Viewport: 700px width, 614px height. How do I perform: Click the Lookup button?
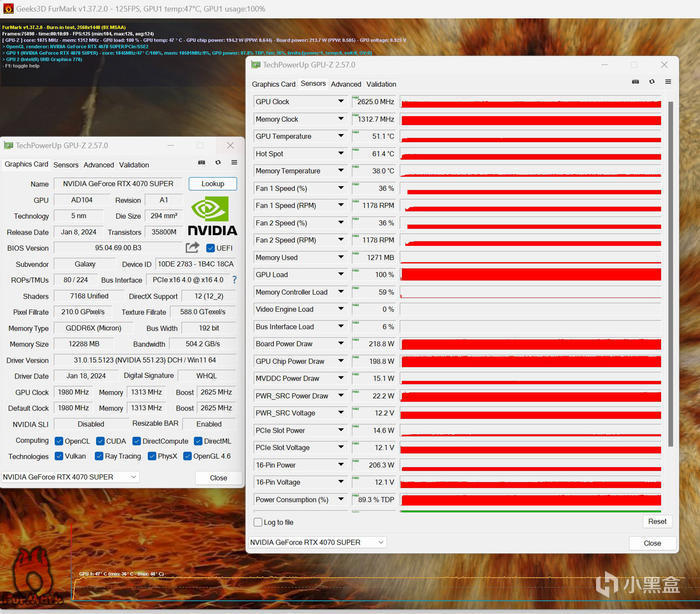212,184
